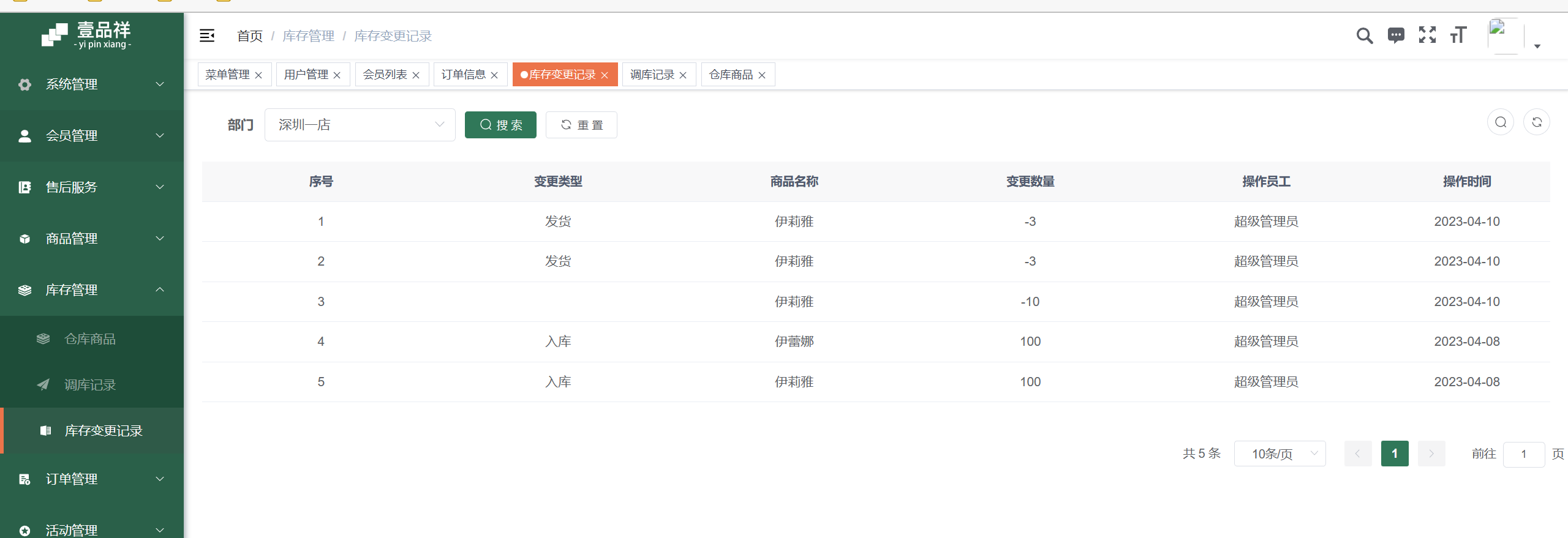
Task: Refresh the table with round refresh icon
Action: (1537, 122)
